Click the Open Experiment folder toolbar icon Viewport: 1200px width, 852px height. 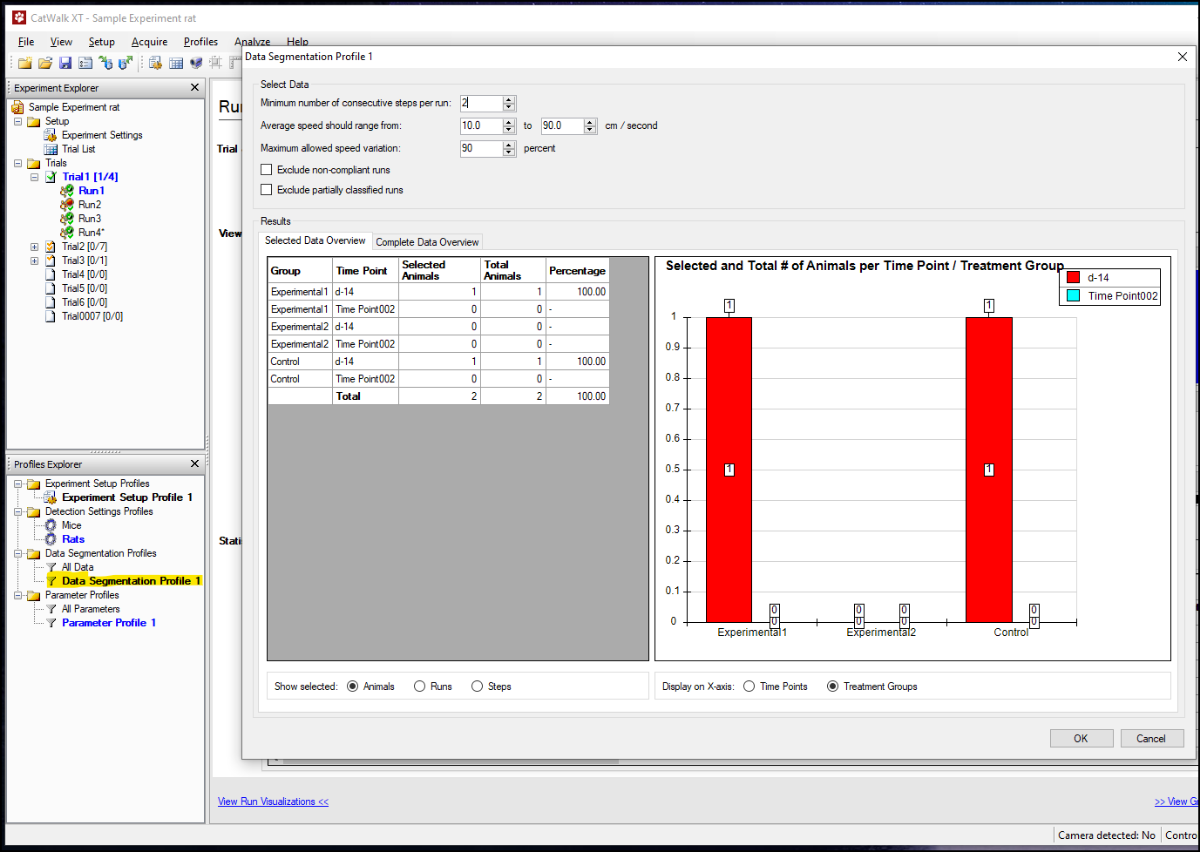point(45,63)
